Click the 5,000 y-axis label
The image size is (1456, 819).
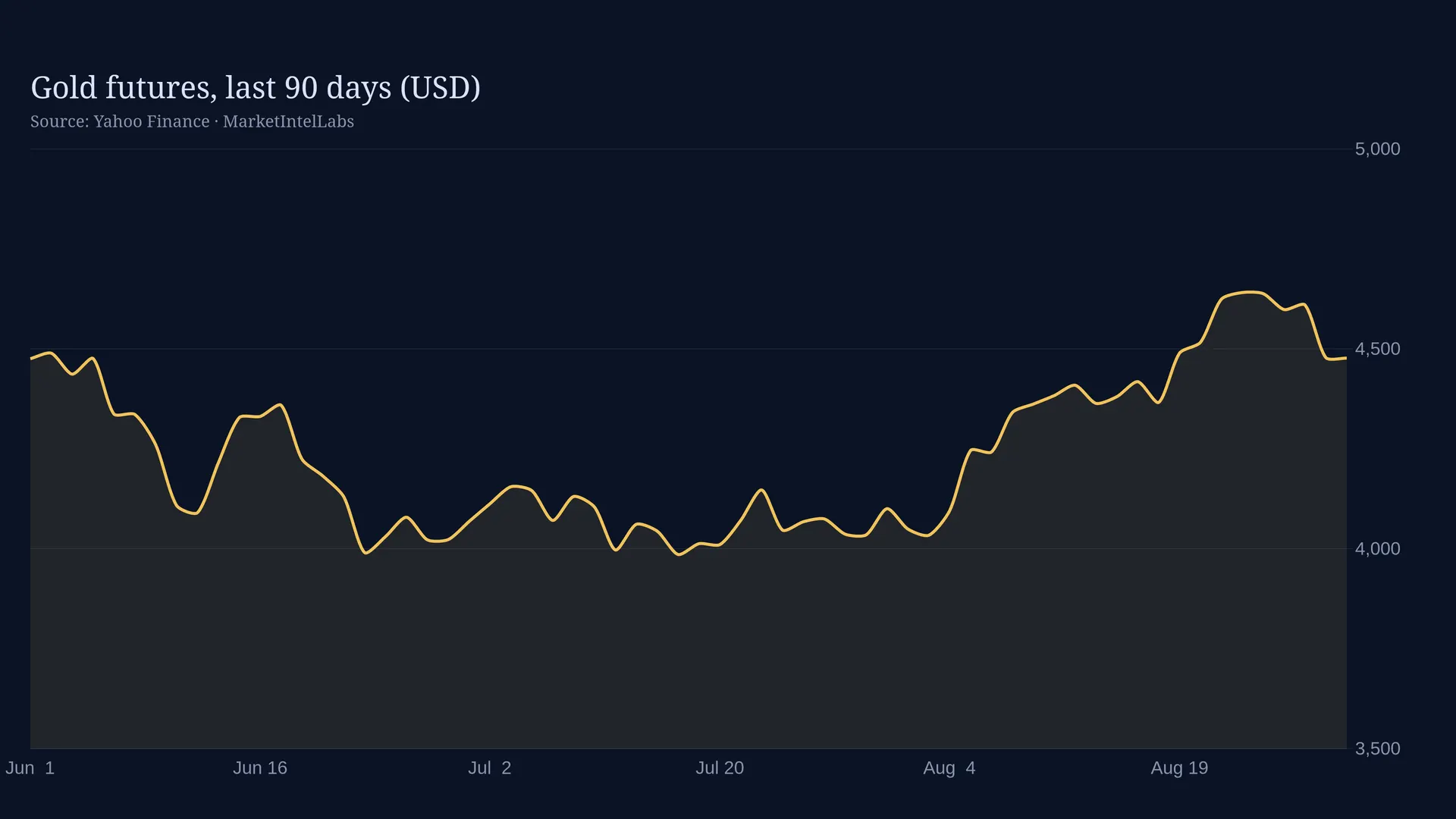click(x=1377, y=149)
